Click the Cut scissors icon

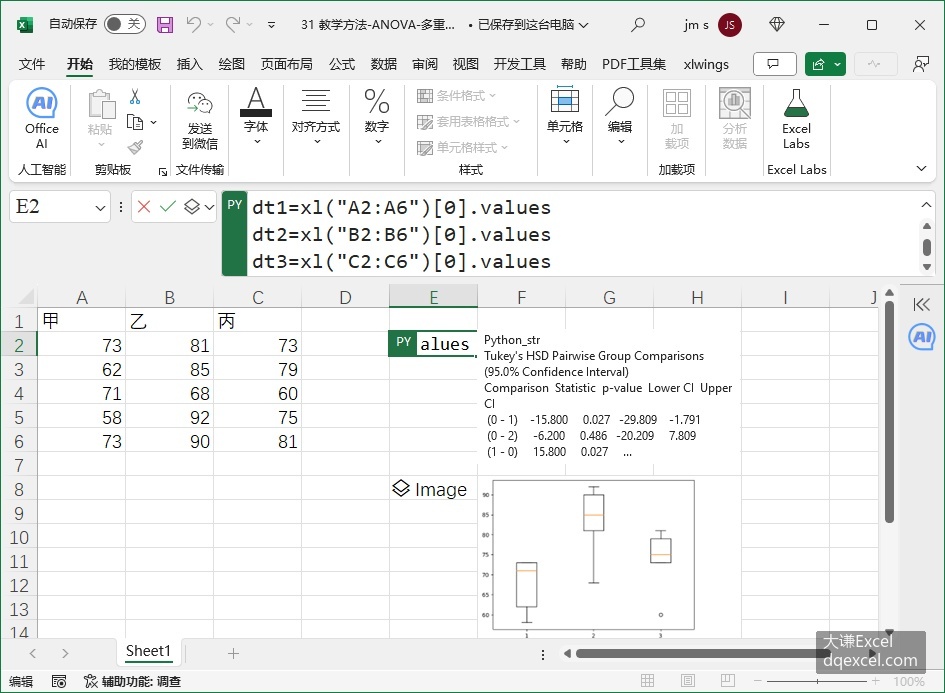[135, 96]
